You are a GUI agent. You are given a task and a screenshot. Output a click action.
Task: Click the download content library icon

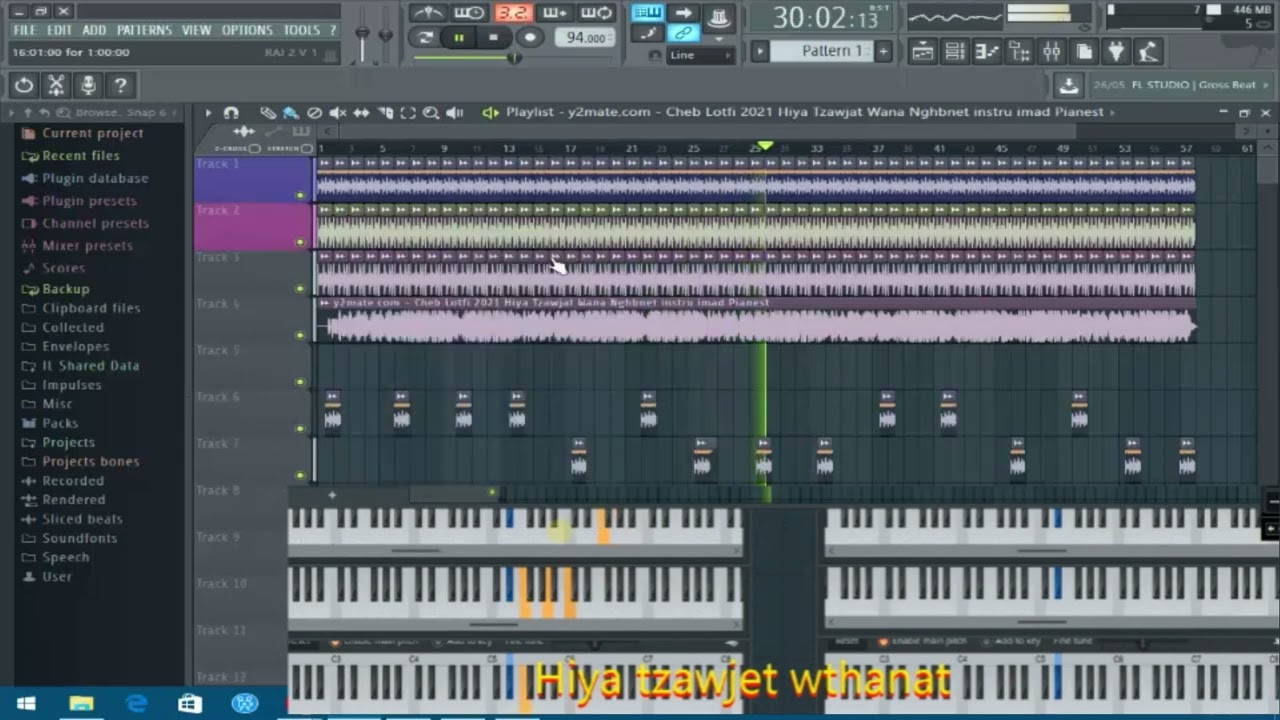point(1068,86)
